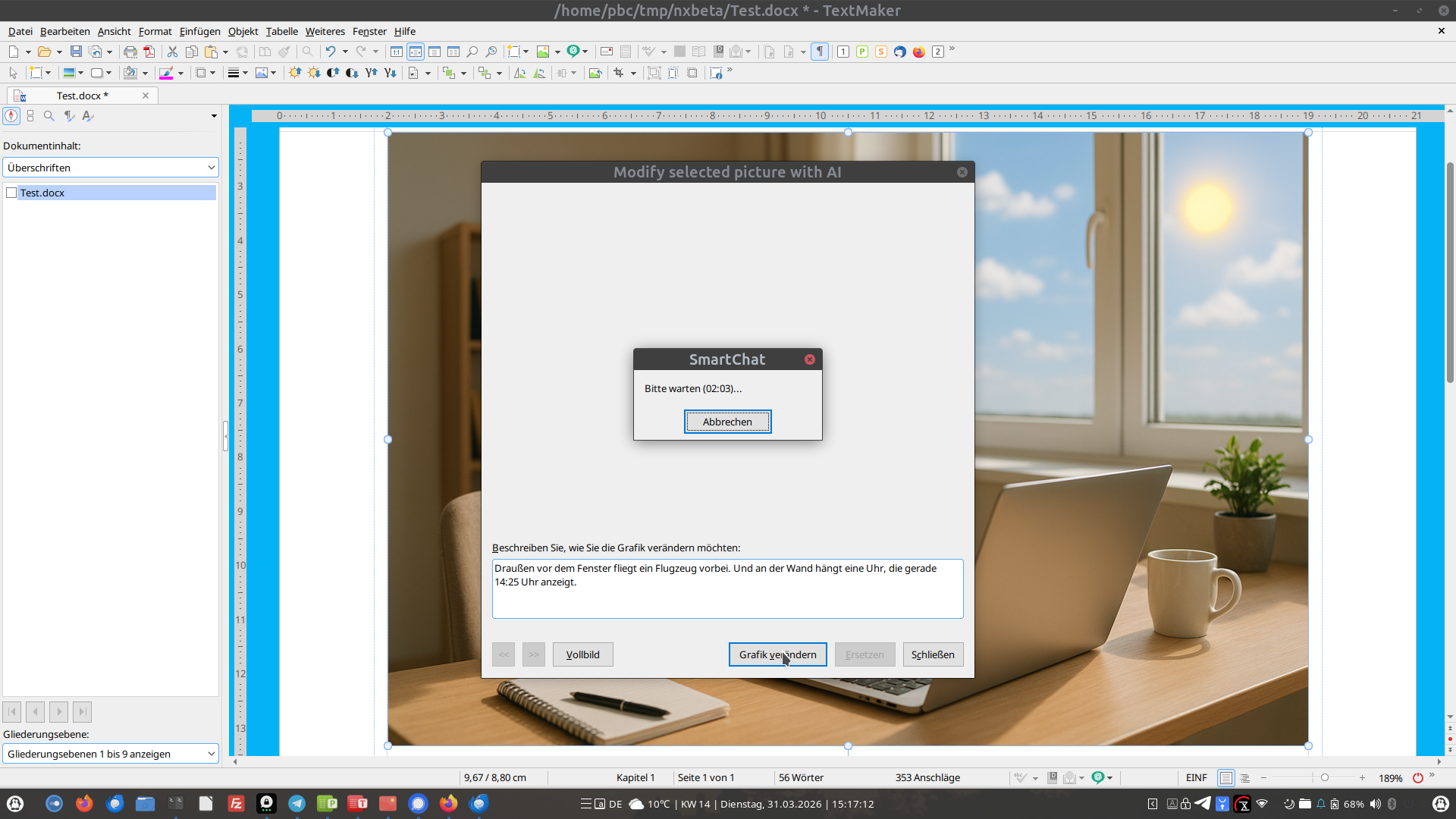Image resolution: width=1456 pixels, height=819 pixels.
Task: Click the print icon in toolbar
Action: 130,52
